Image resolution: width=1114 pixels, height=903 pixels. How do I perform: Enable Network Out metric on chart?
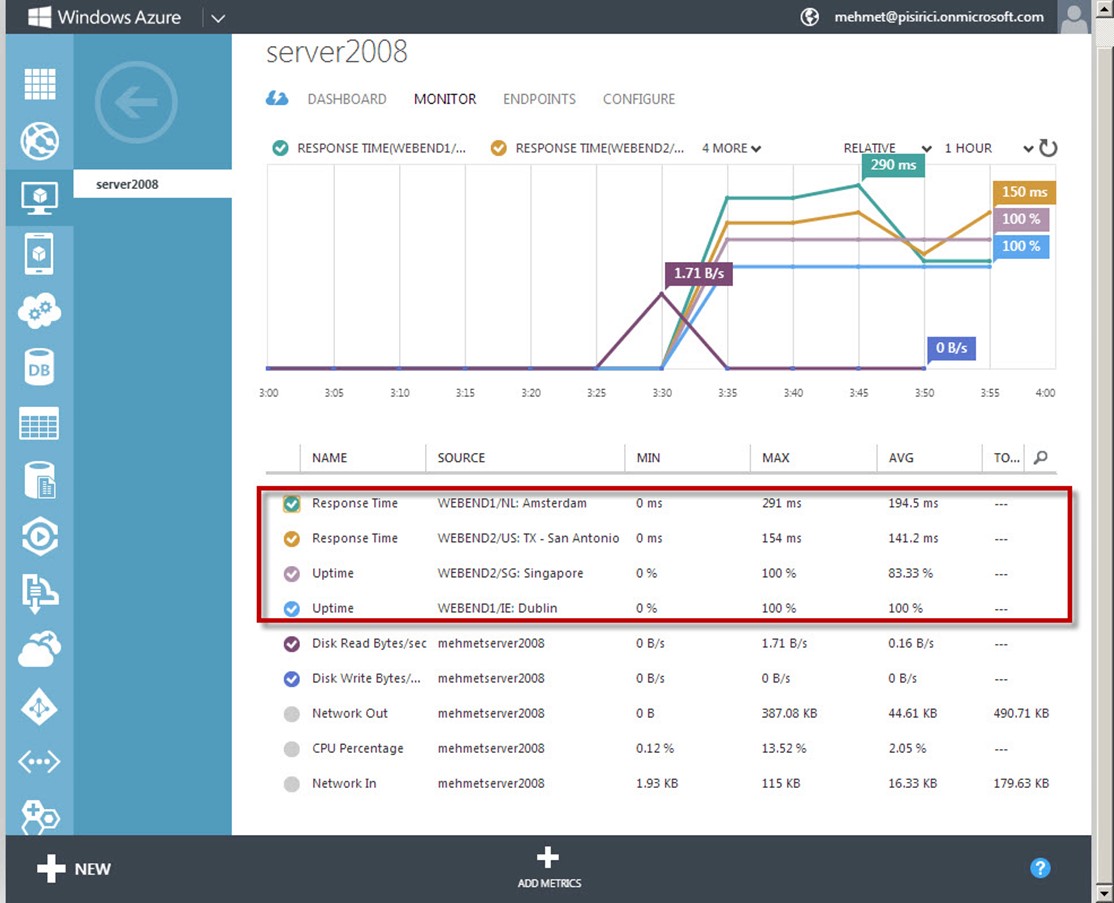coord(292,714)
